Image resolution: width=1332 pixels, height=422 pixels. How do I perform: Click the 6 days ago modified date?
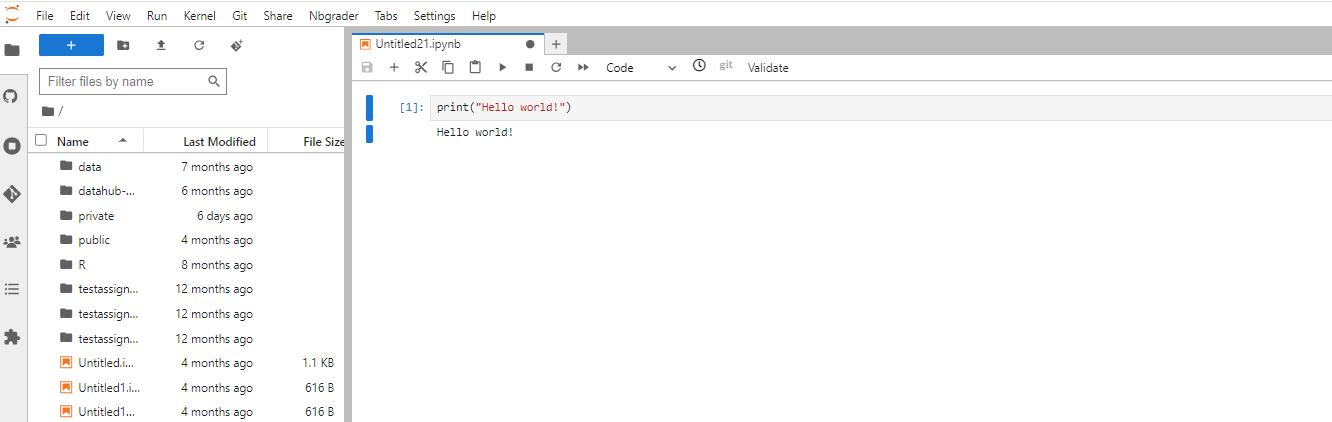click(x=225, y=216)
